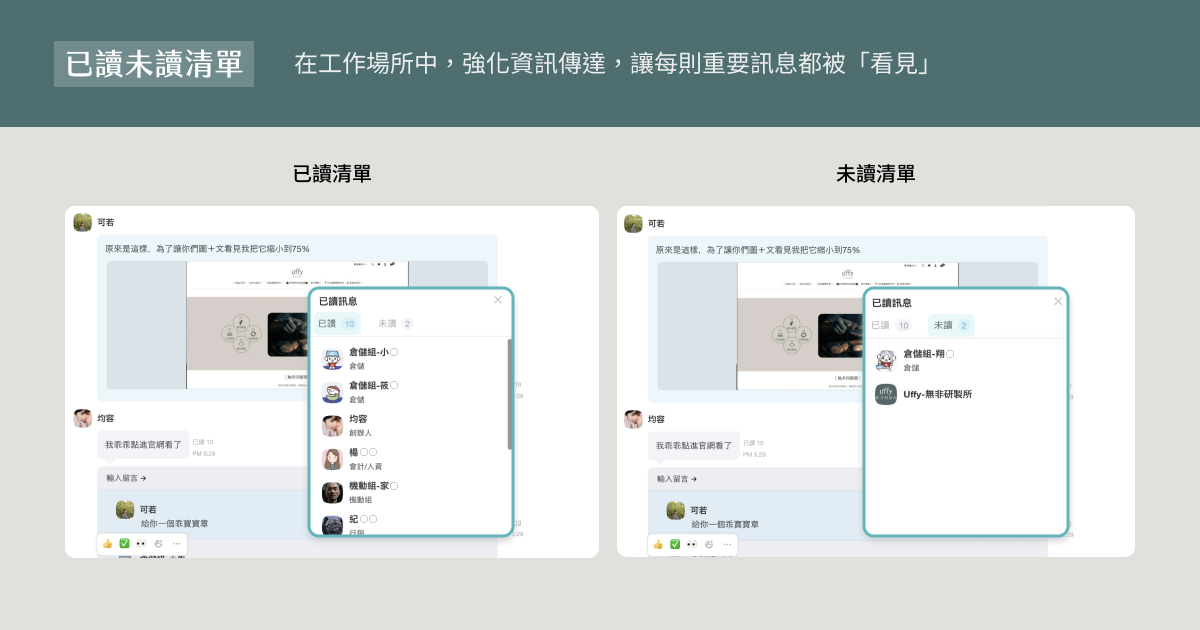This screenshot has width=1200, height=630.
Task: Click 機動組-家 avatar in read list
Action: (x=333, y=492)
